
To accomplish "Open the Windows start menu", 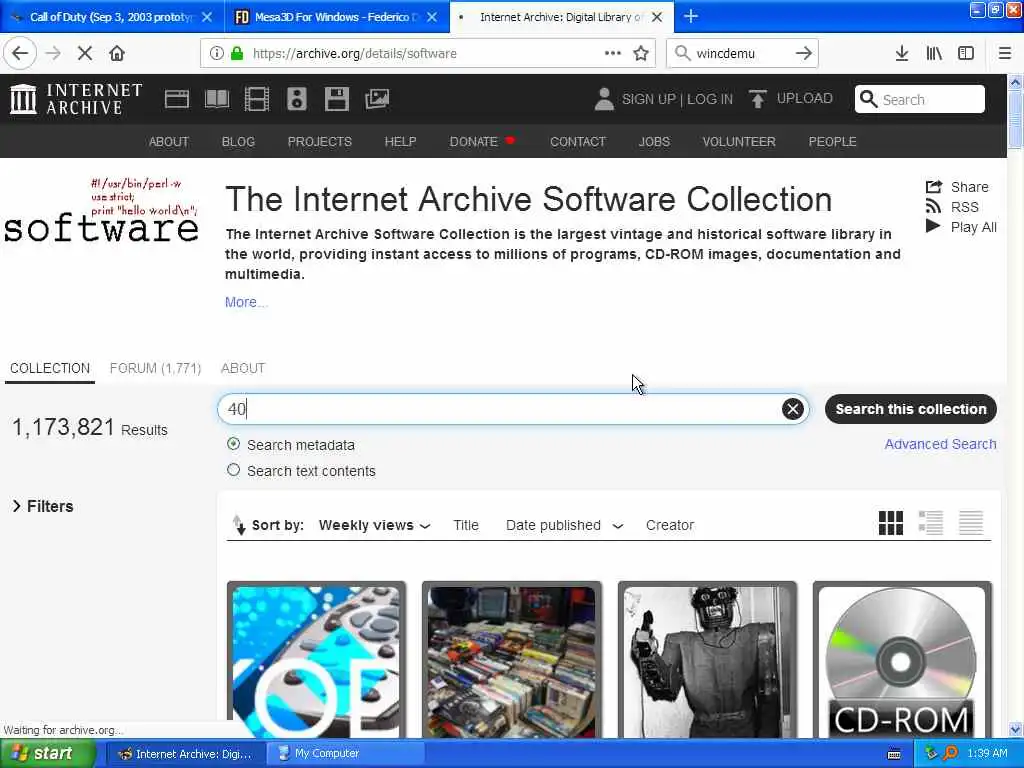I will 48,754.
